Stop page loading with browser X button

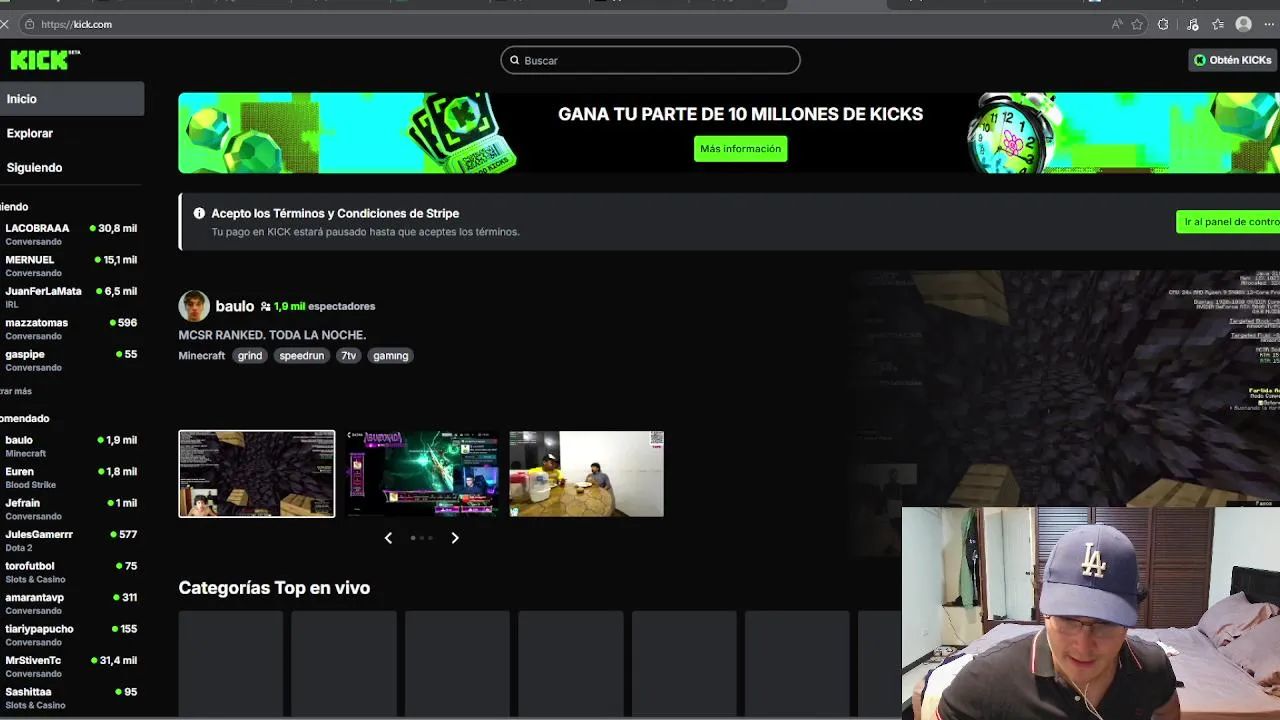click(x=4, y=24)
